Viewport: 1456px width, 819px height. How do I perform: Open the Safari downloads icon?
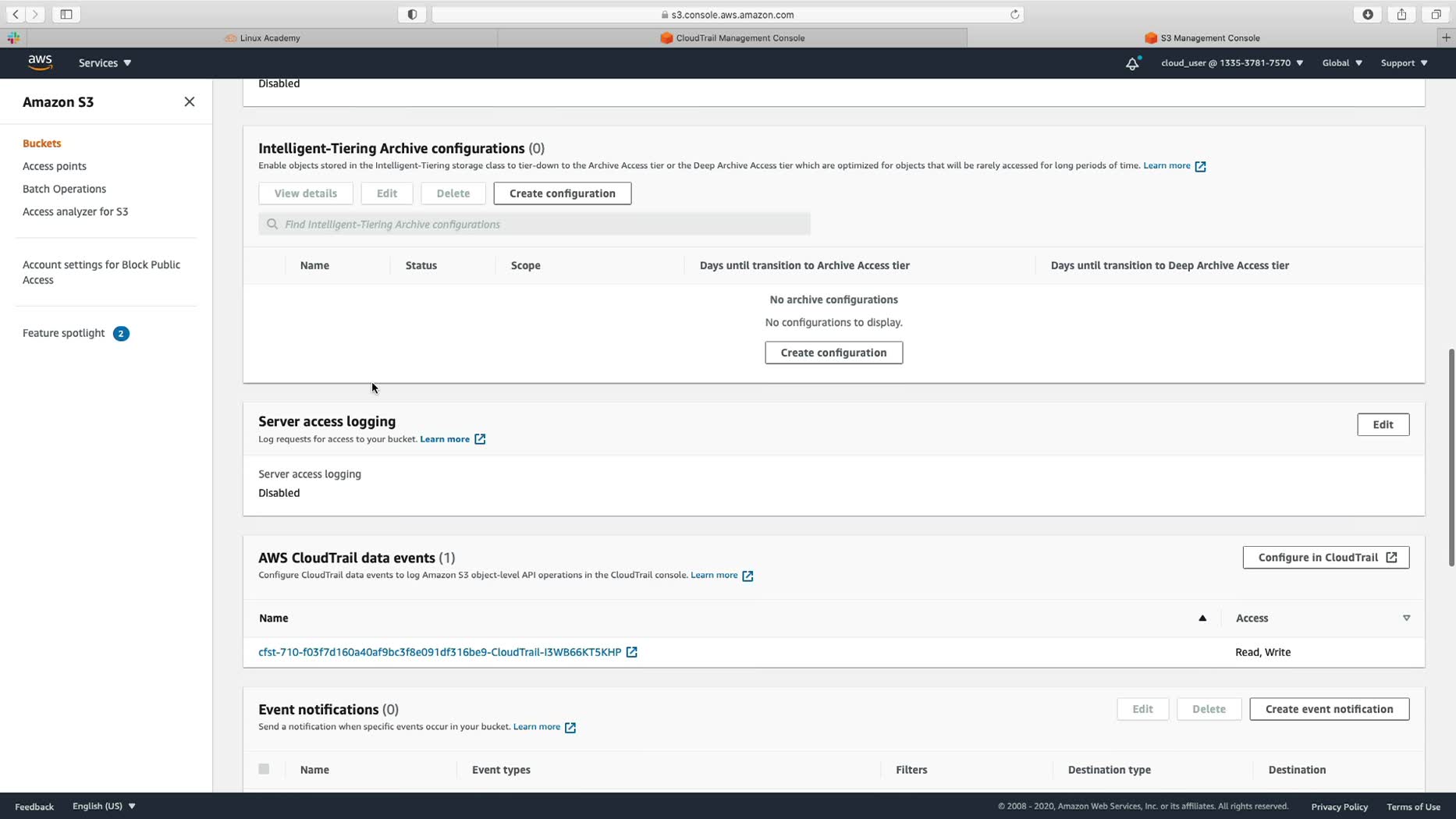click(x=1367, y=14)
